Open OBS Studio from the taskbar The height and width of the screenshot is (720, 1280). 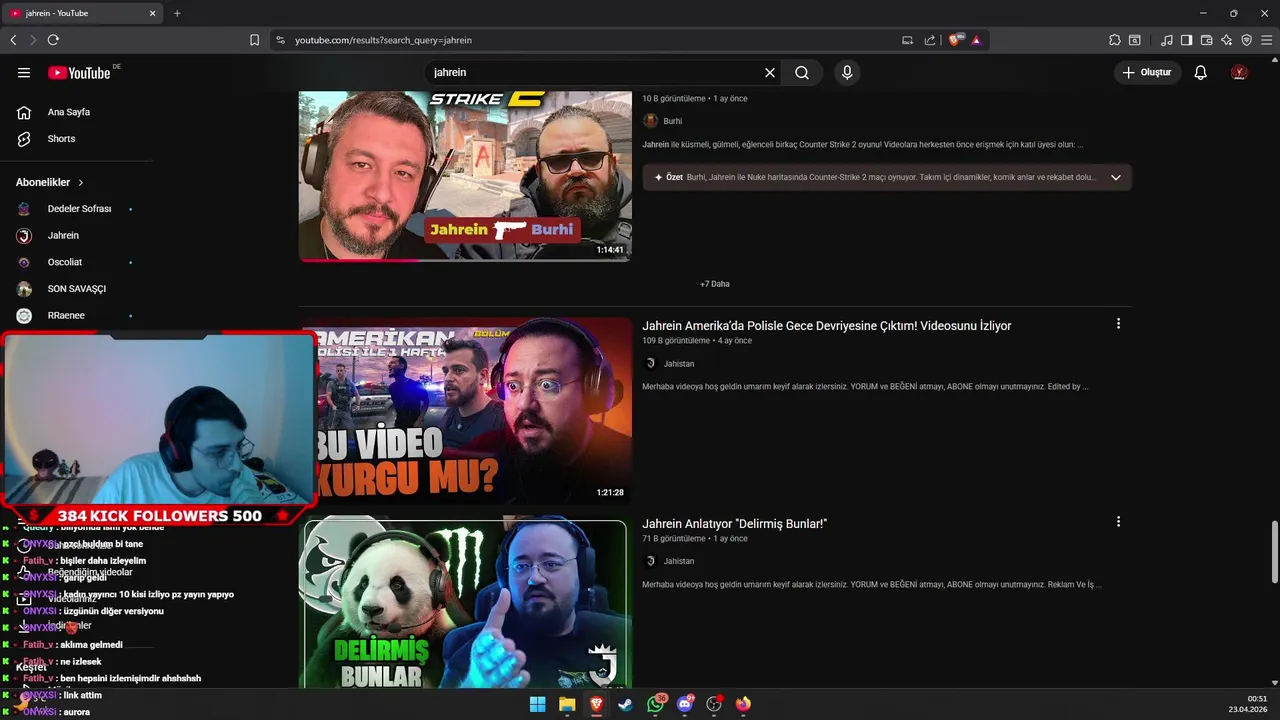(714, 704)
